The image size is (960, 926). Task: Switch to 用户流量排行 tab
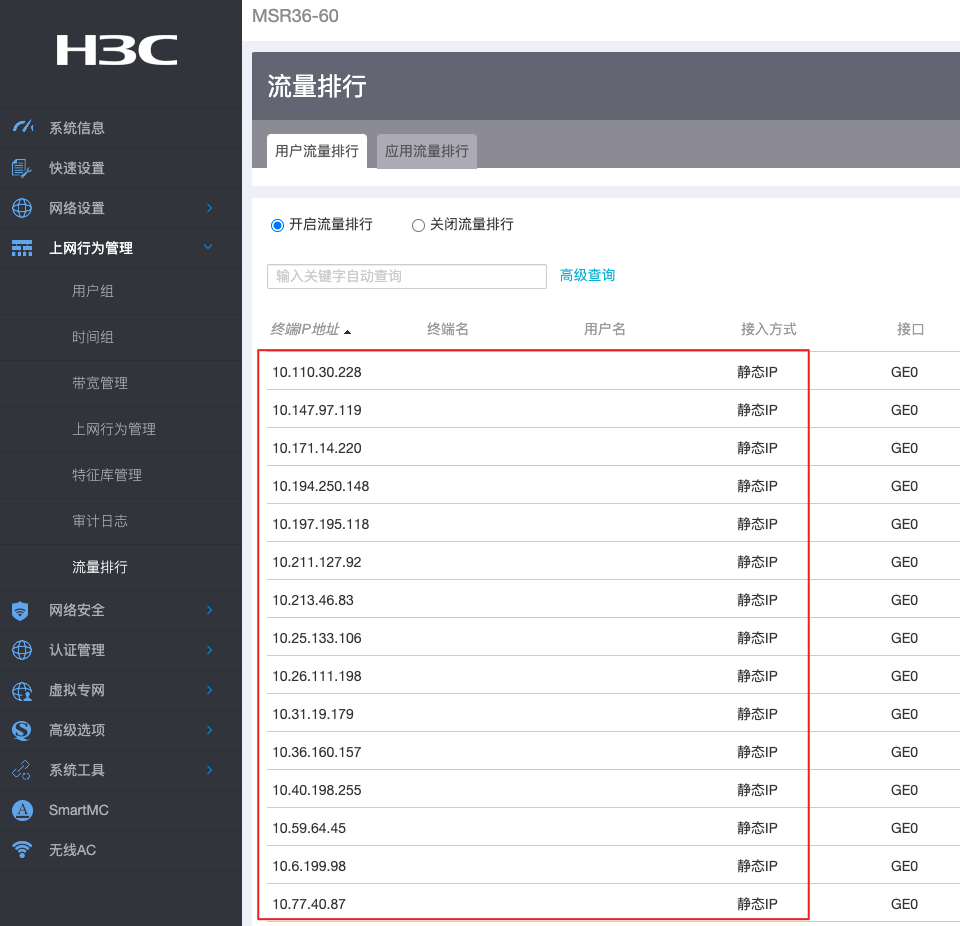[x=317, y=151]
